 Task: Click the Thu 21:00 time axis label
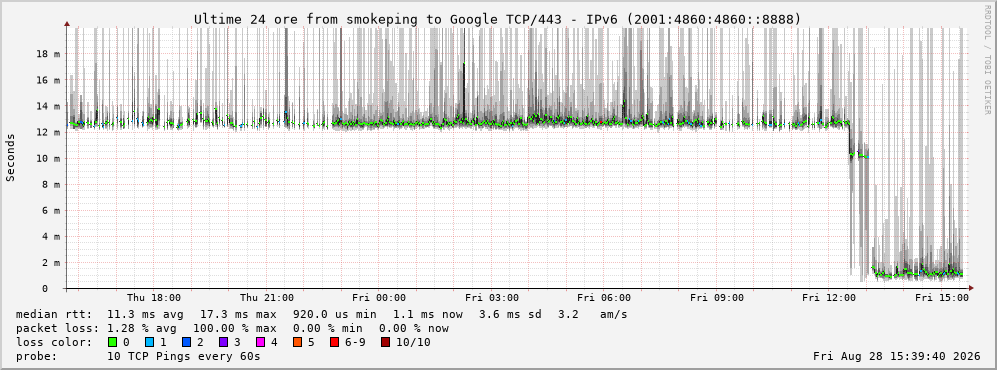tap(267, 298)
